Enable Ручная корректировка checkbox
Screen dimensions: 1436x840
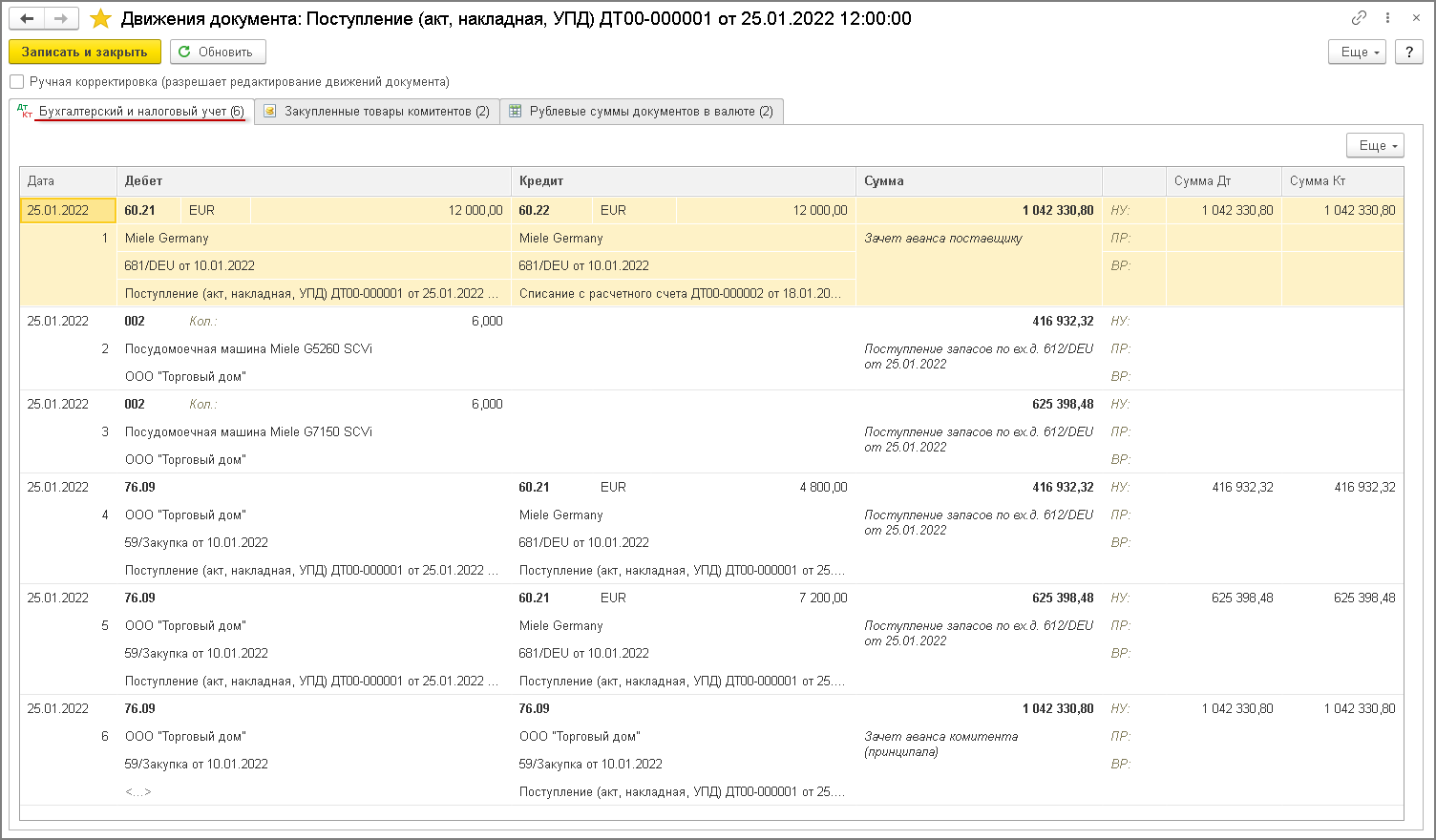pos(17,82)
